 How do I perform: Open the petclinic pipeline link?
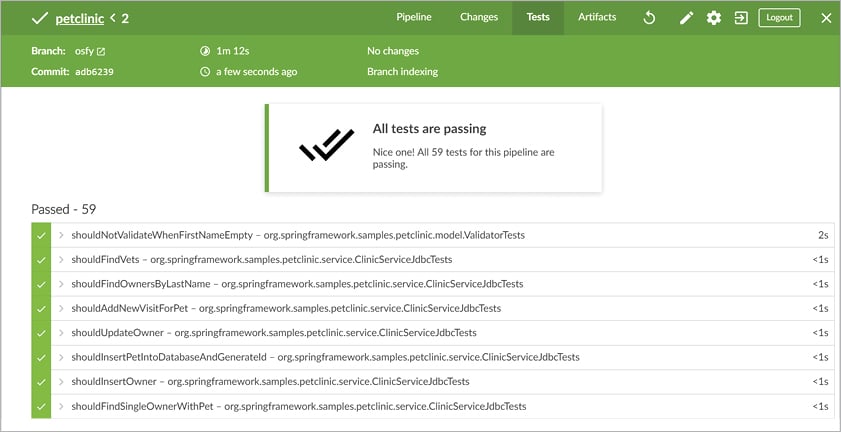click(x=79, y=18)
